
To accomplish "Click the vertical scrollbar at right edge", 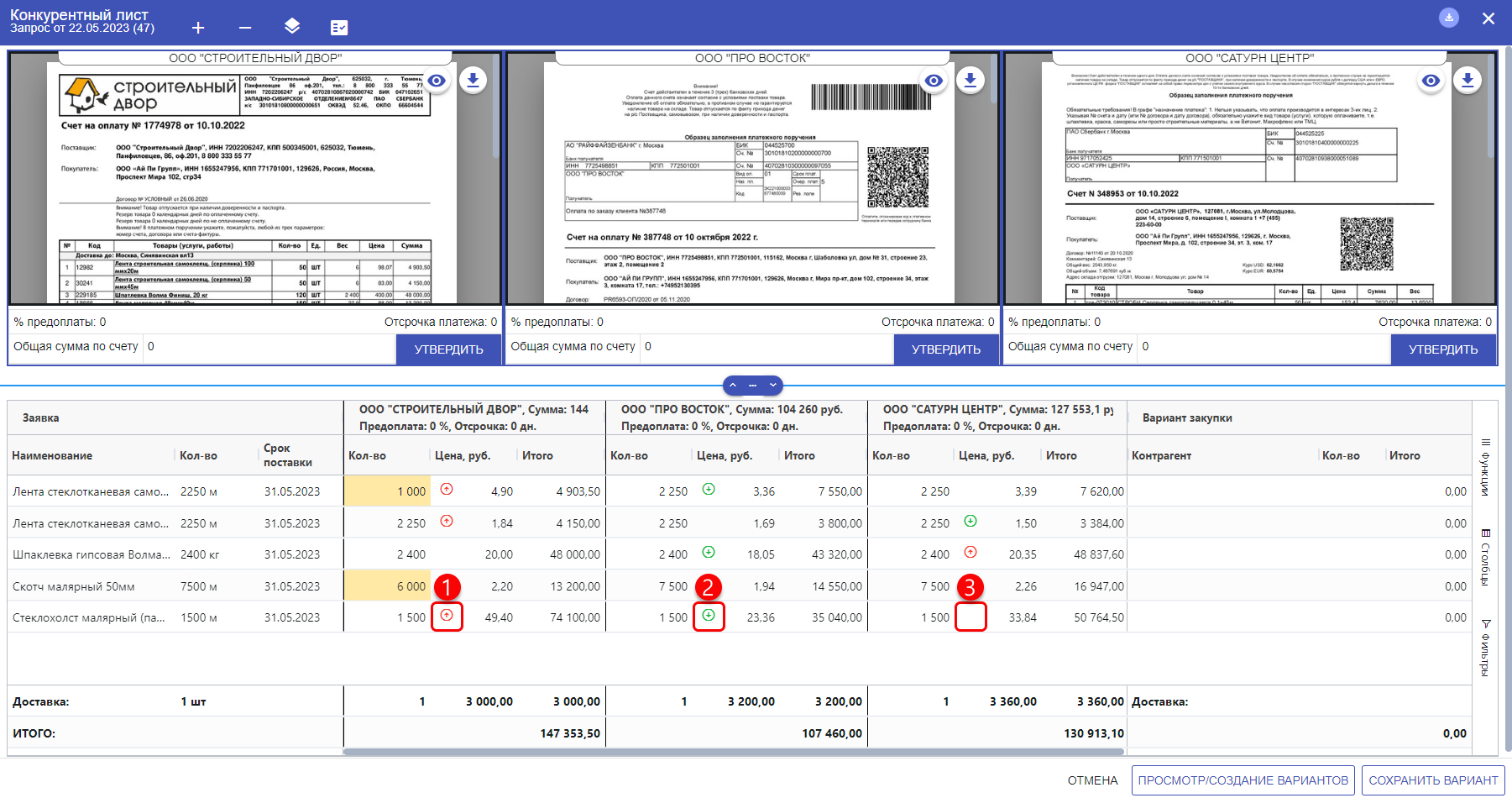I will point(1508,399).
